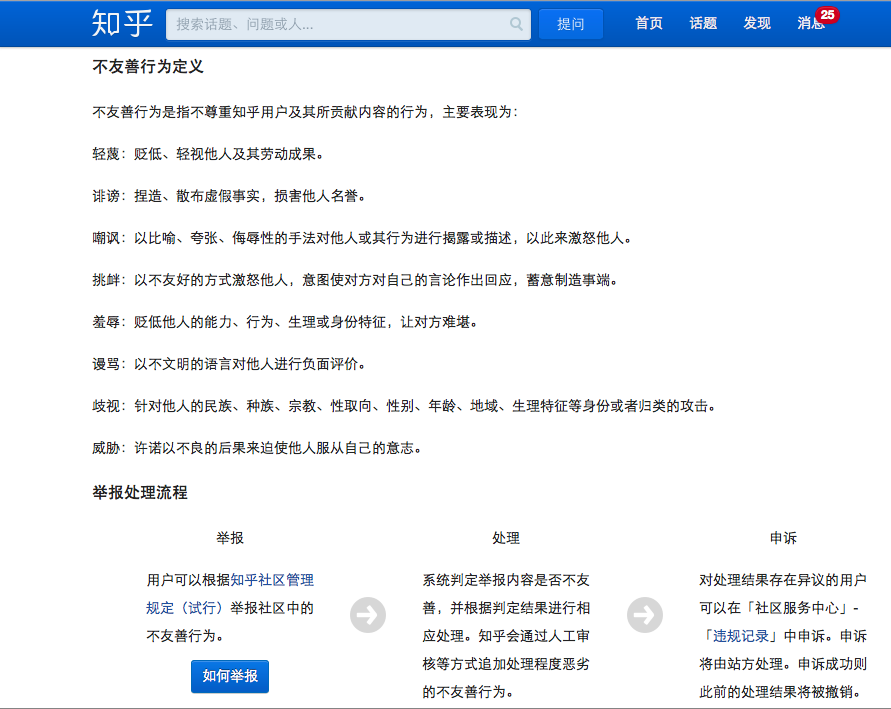Click the intro sentence 不友善行为是指不尊重知乎用户

(x=305, y=112)
